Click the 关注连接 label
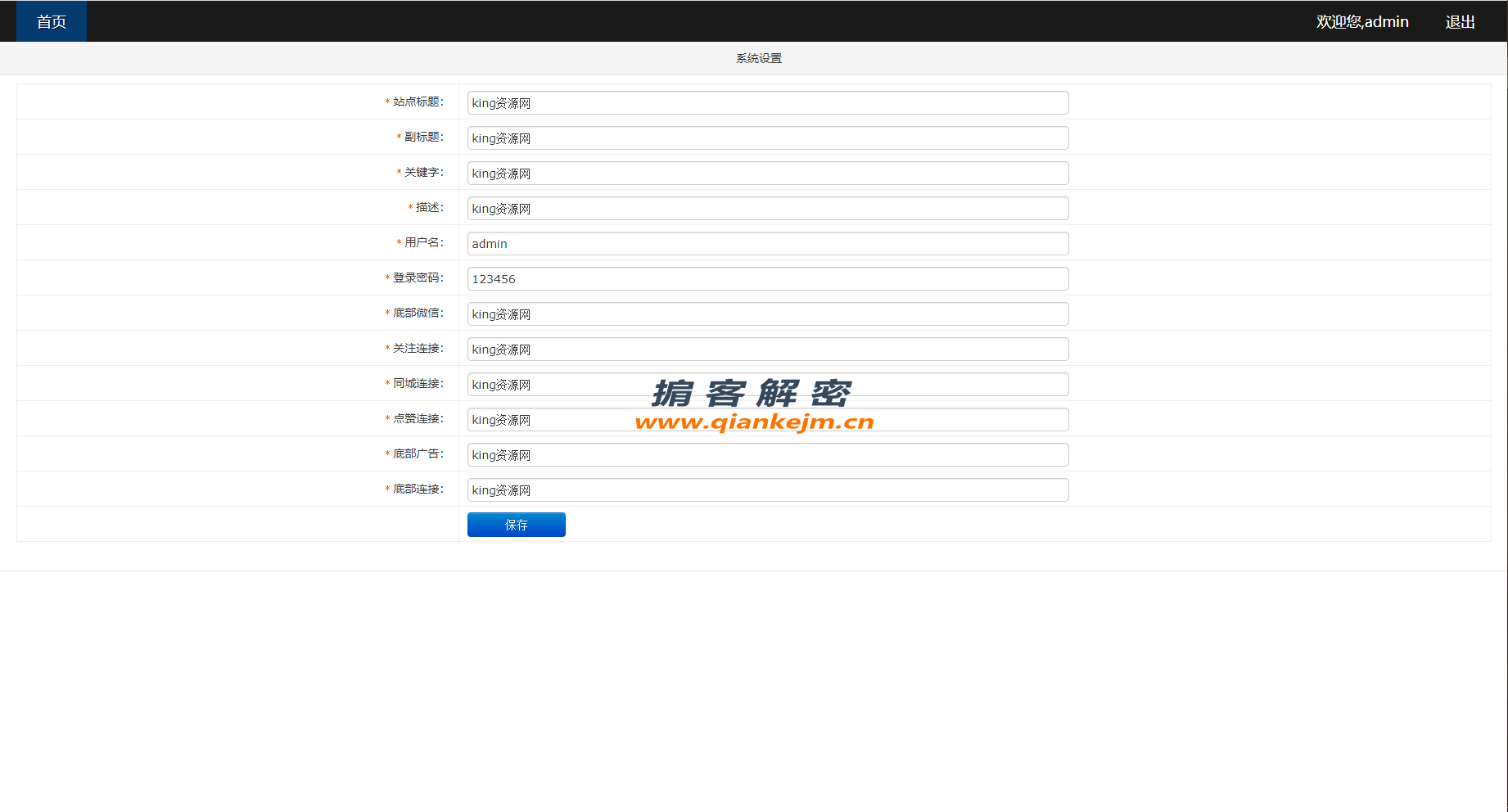1508x812 pixels. [418, 348]
